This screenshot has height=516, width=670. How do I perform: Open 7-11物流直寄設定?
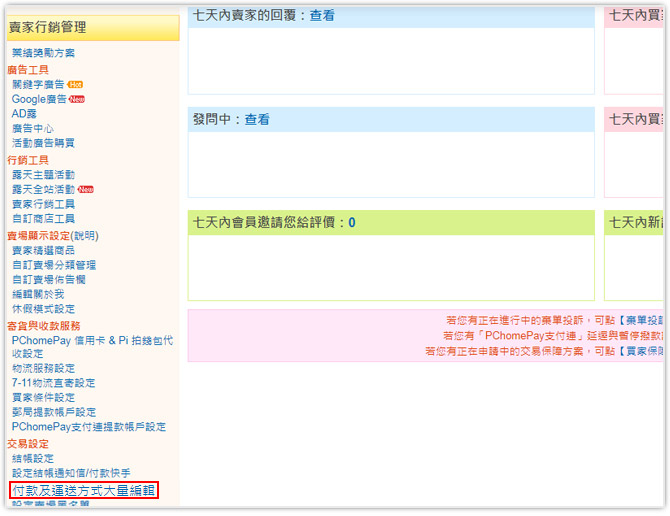pyautogui.click(x=54, y=383)
